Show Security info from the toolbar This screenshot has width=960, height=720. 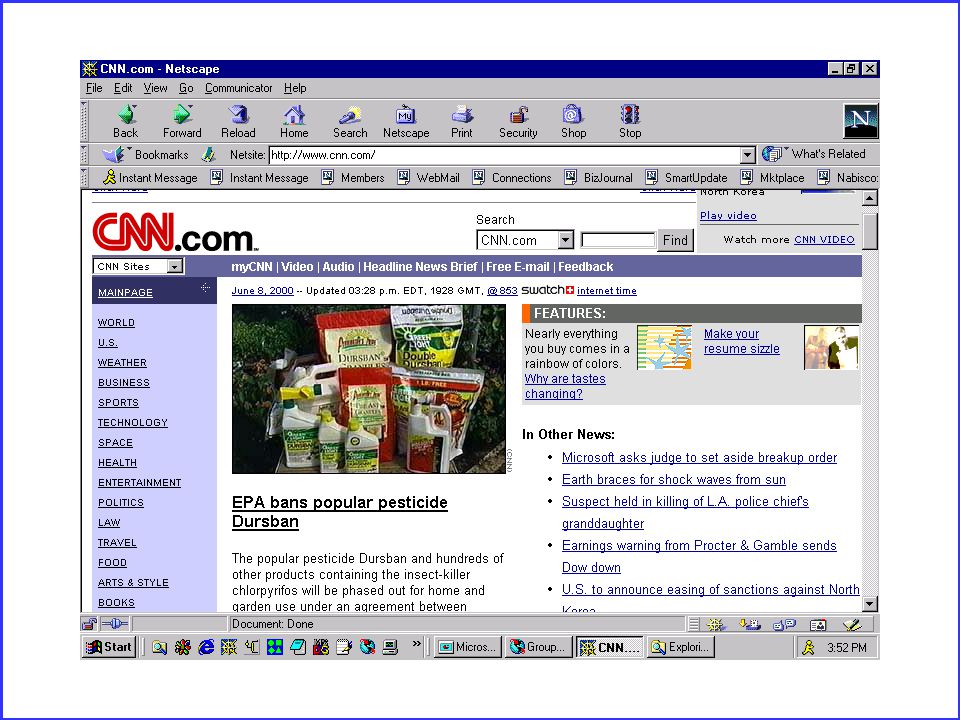tap(518, 121)
